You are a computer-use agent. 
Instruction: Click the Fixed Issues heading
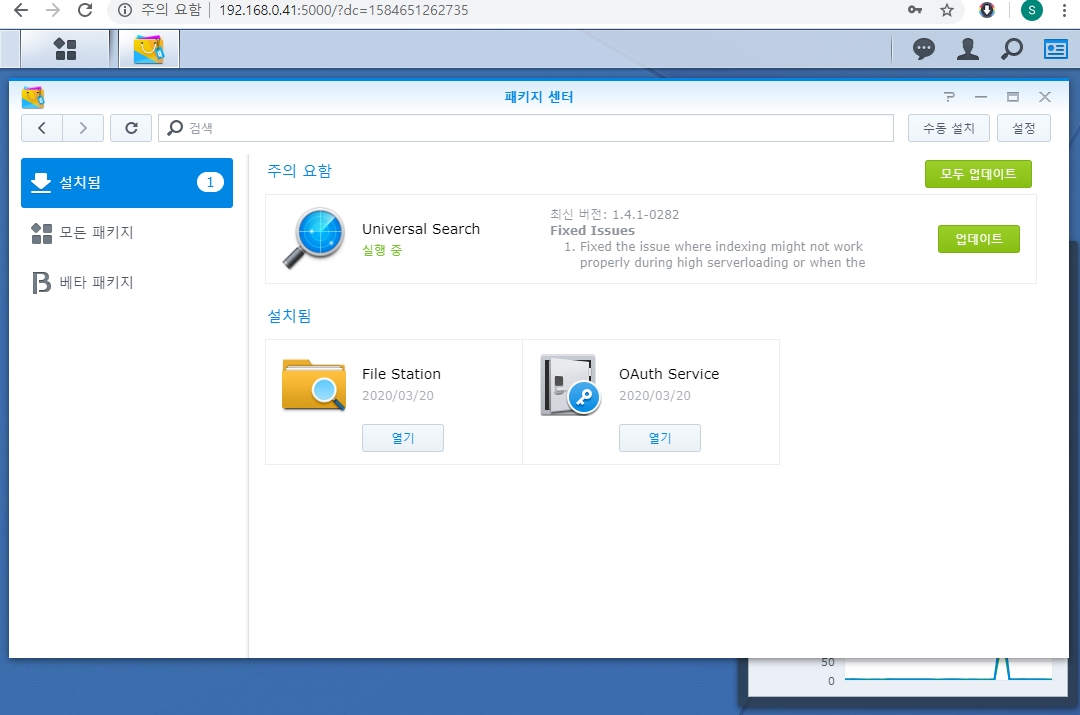pos(592,231)
